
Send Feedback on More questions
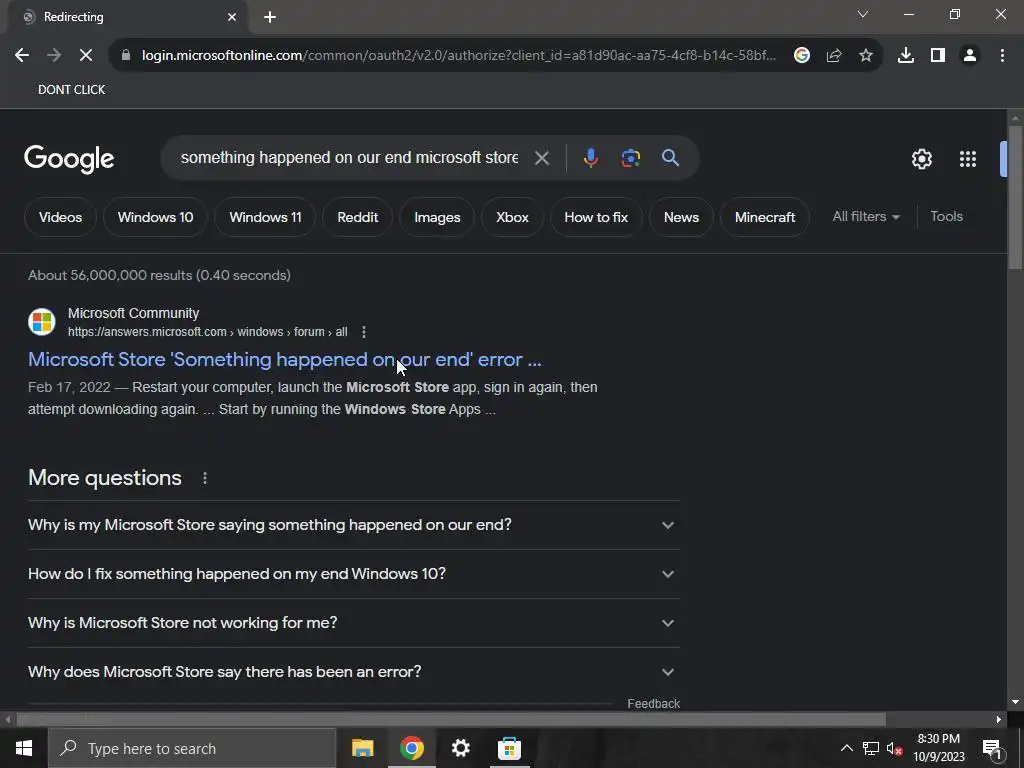point(654,703)
